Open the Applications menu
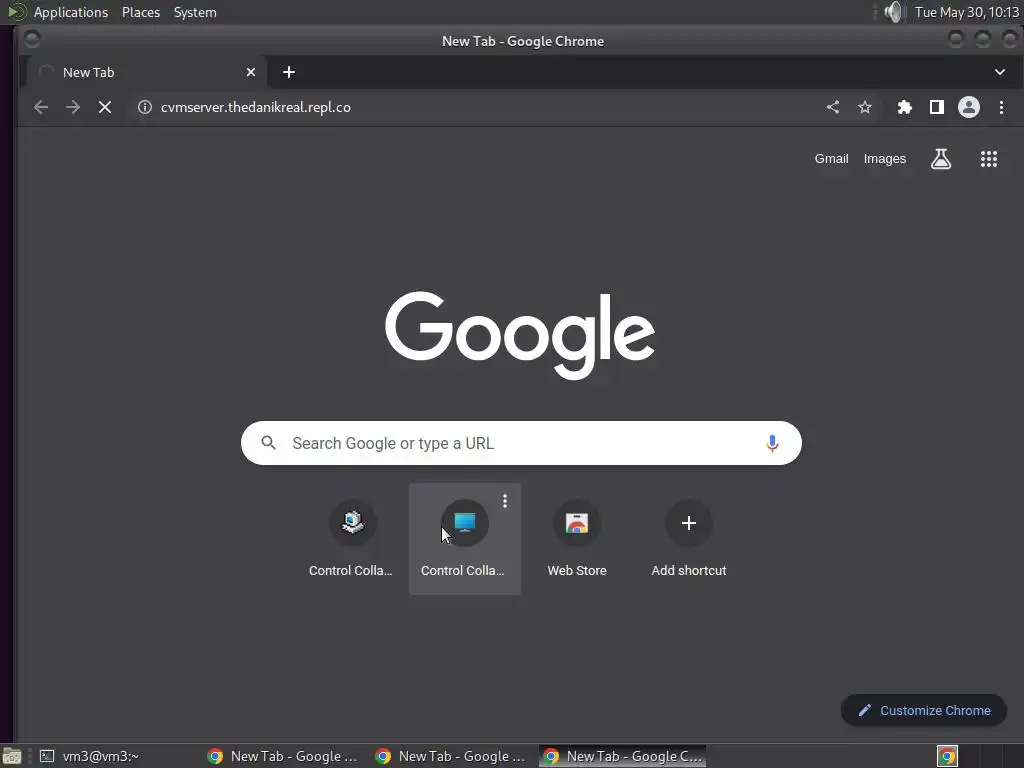Viewport: 1024px width, 768px height. 71,12
